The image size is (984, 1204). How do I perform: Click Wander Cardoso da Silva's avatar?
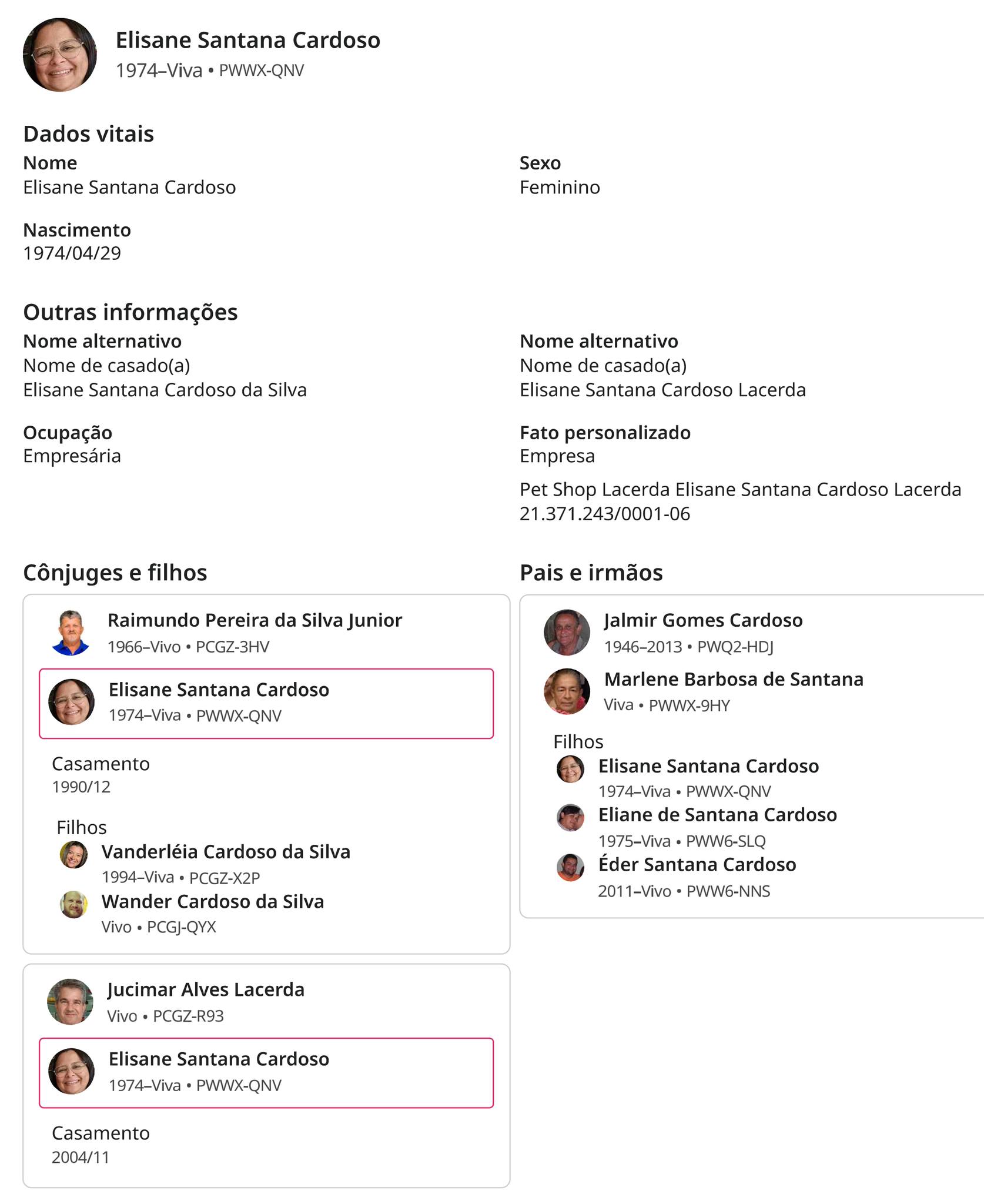(73, 904)
